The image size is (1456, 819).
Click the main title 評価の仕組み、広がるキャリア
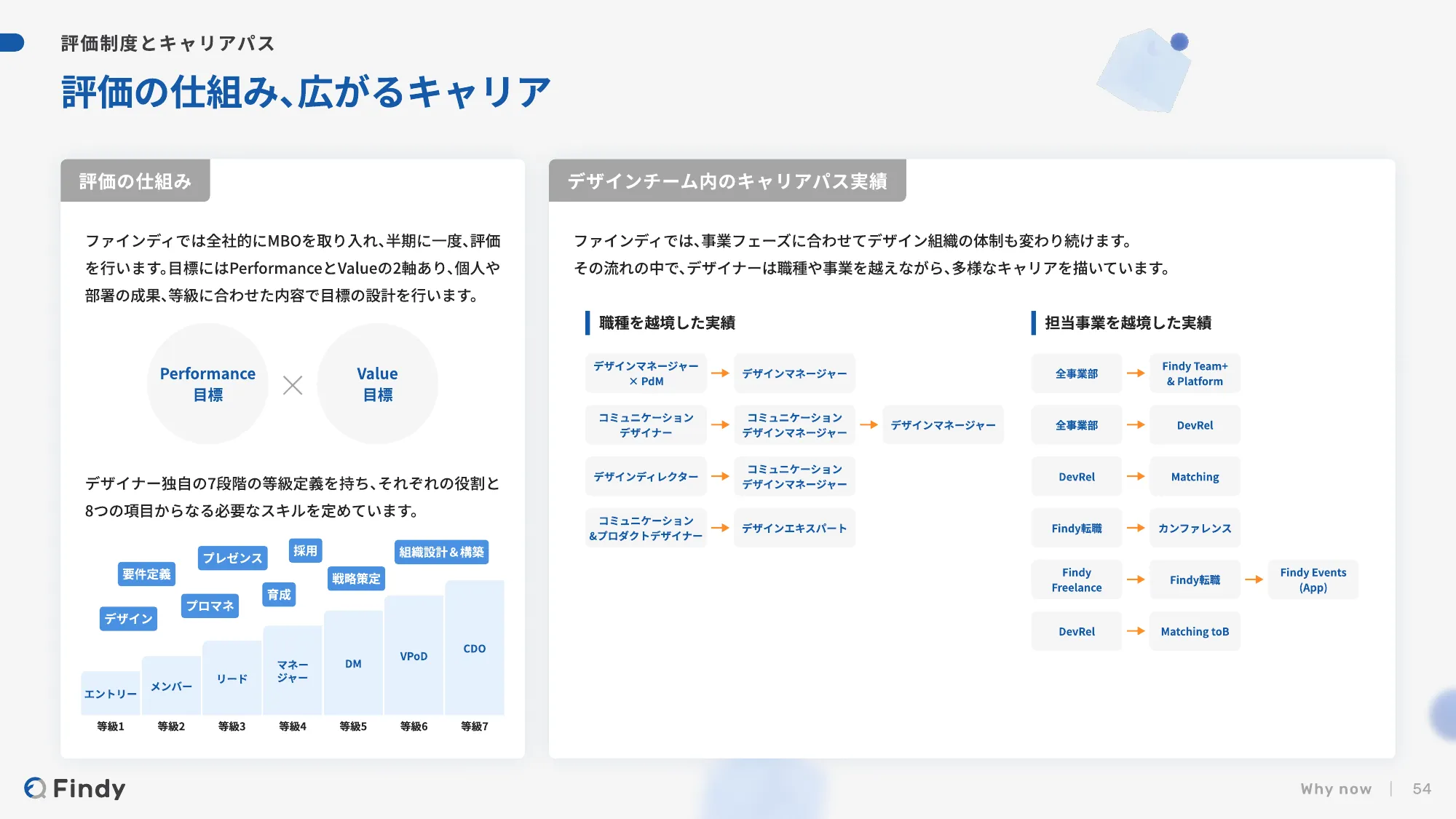pyautogui.click(x=306, y=92)
